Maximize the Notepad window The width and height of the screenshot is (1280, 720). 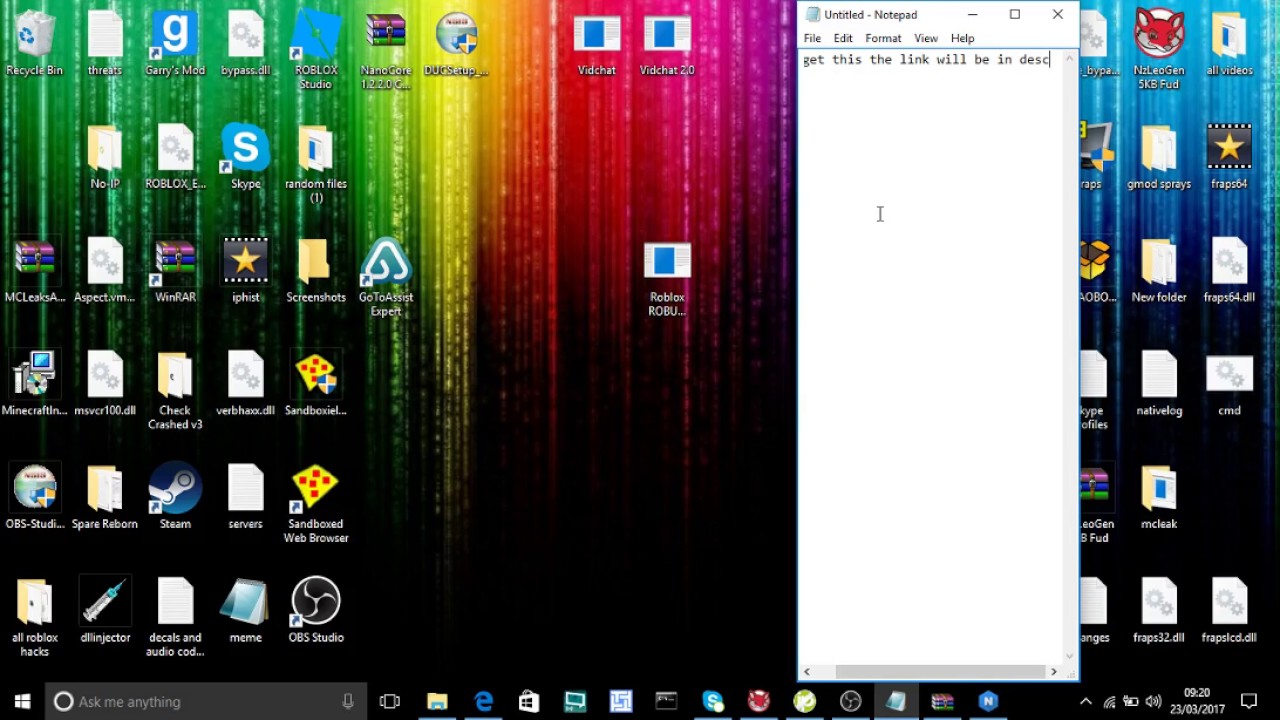[x=1015, y=14]
